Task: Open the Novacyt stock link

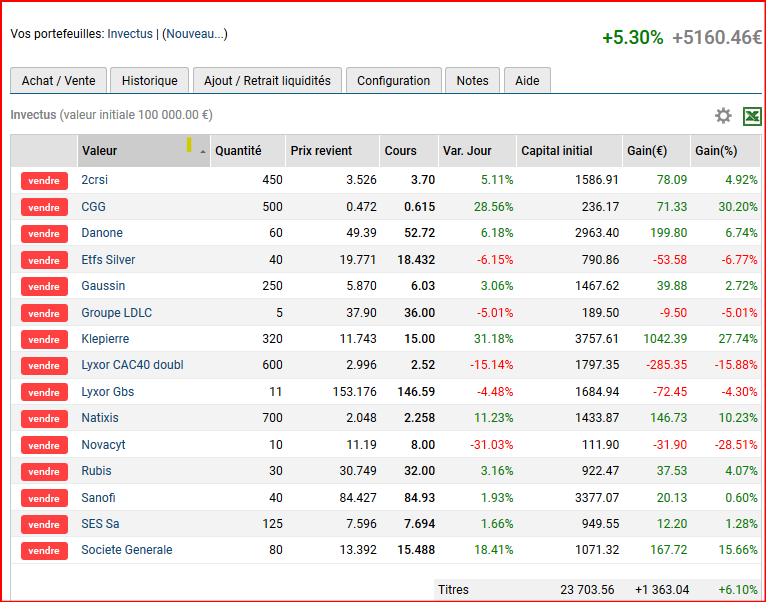Action: point(103,445)
